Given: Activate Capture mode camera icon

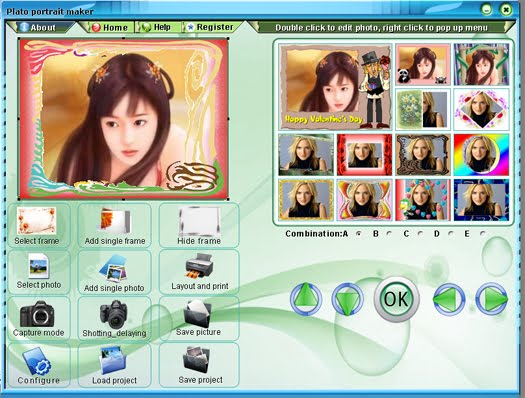Looking at the screenshot, I should pyautogui.click(x=37, y=314).
